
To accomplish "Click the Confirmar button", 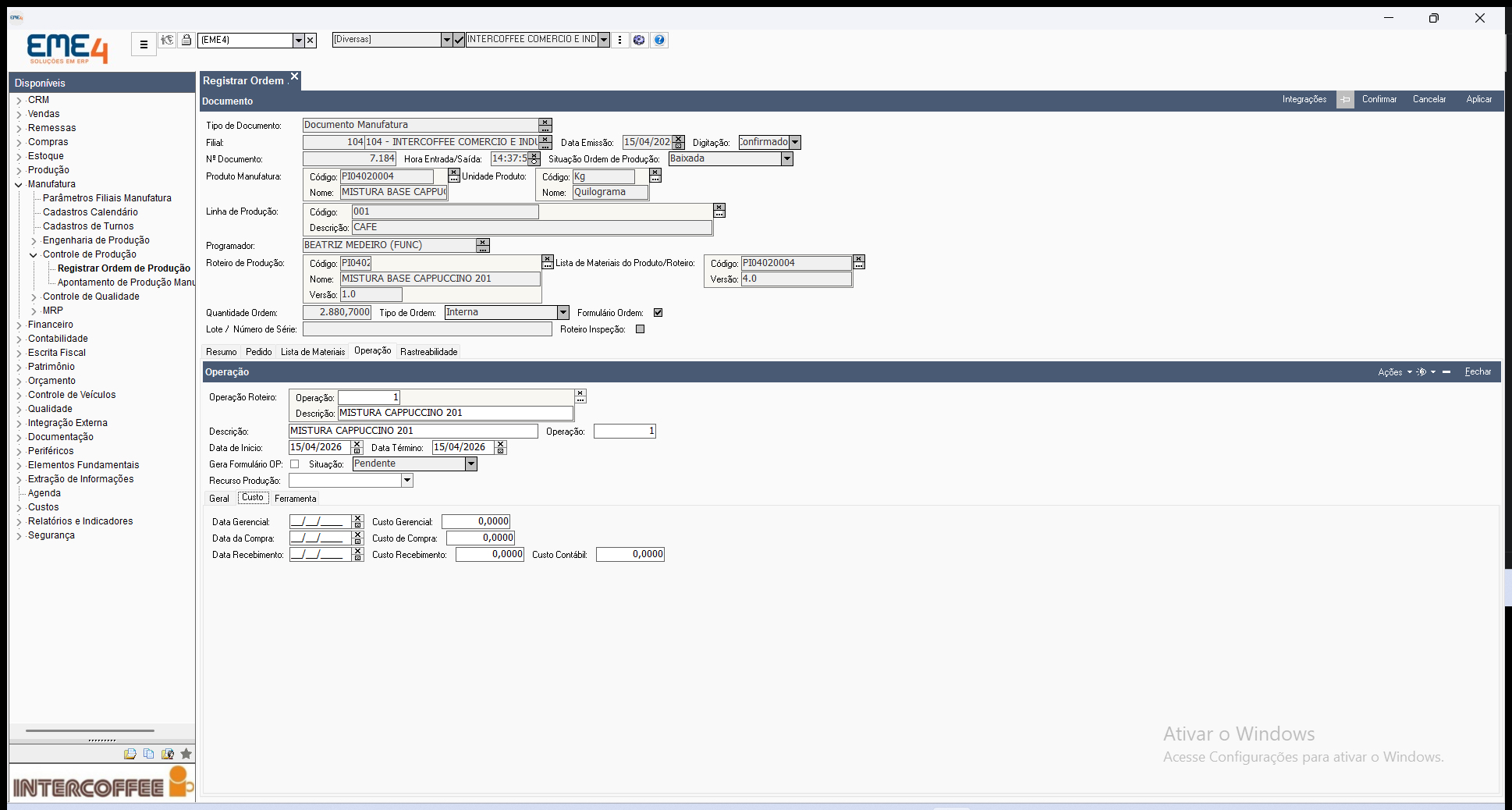I will pos(1379,99).
